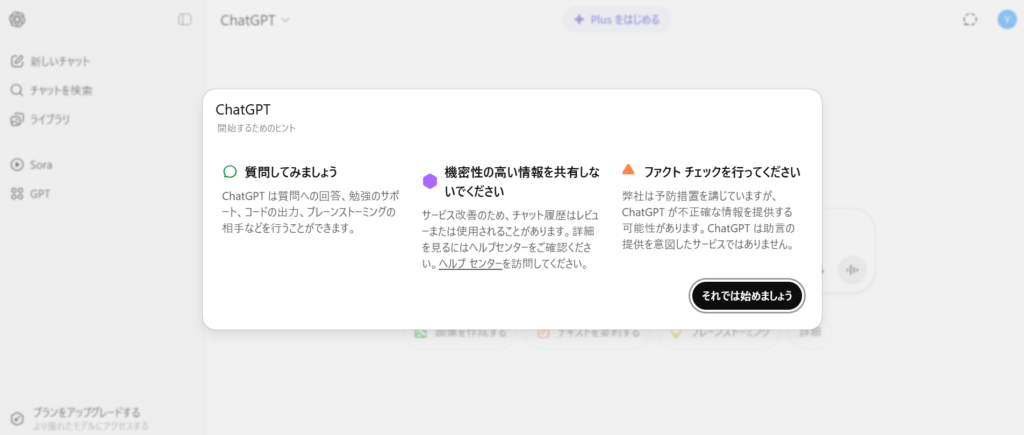Open the user profile avatar Y
The height and width of the screenshot is (435, 1024).
pyautogui.click(x=1006, y=20)
